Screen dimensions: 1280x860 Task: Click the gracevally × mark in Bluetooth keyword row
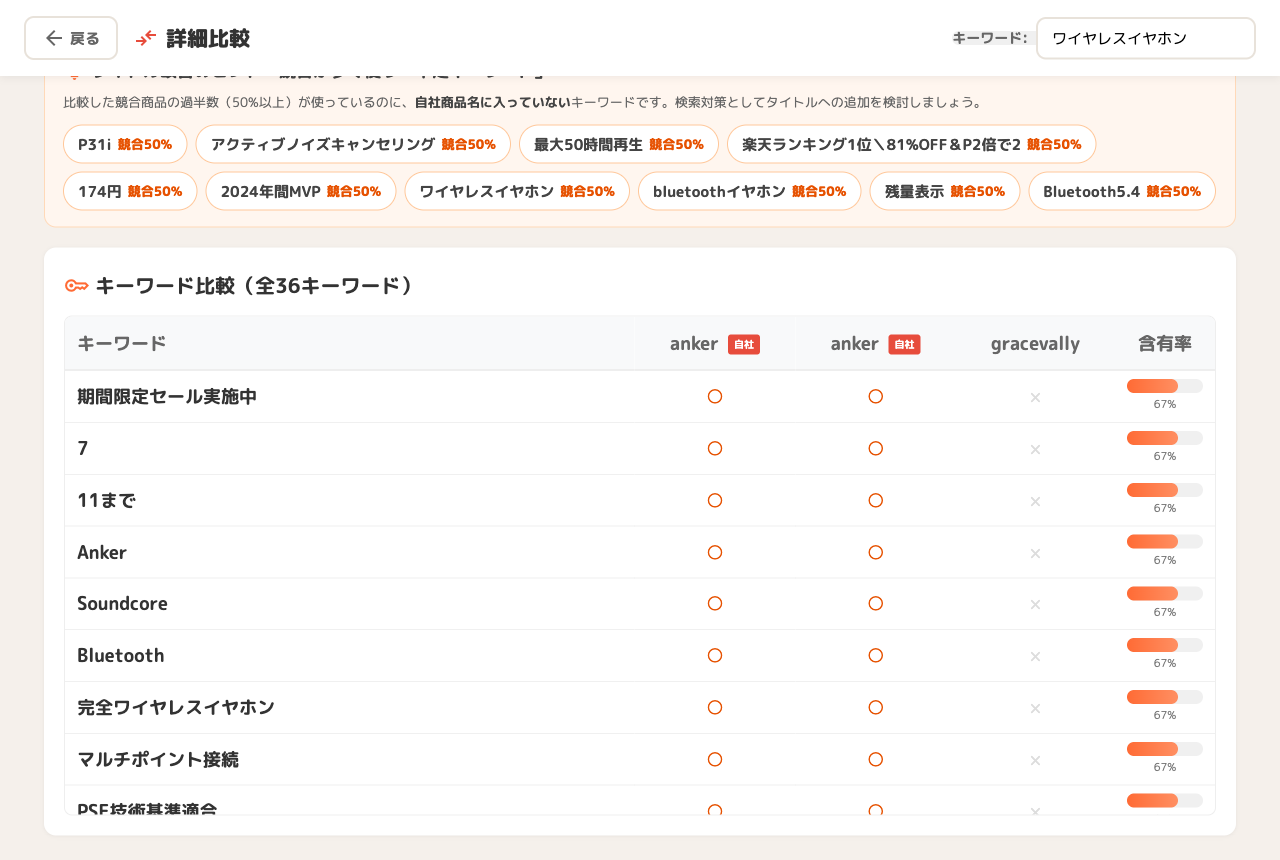coord(1035,657)
